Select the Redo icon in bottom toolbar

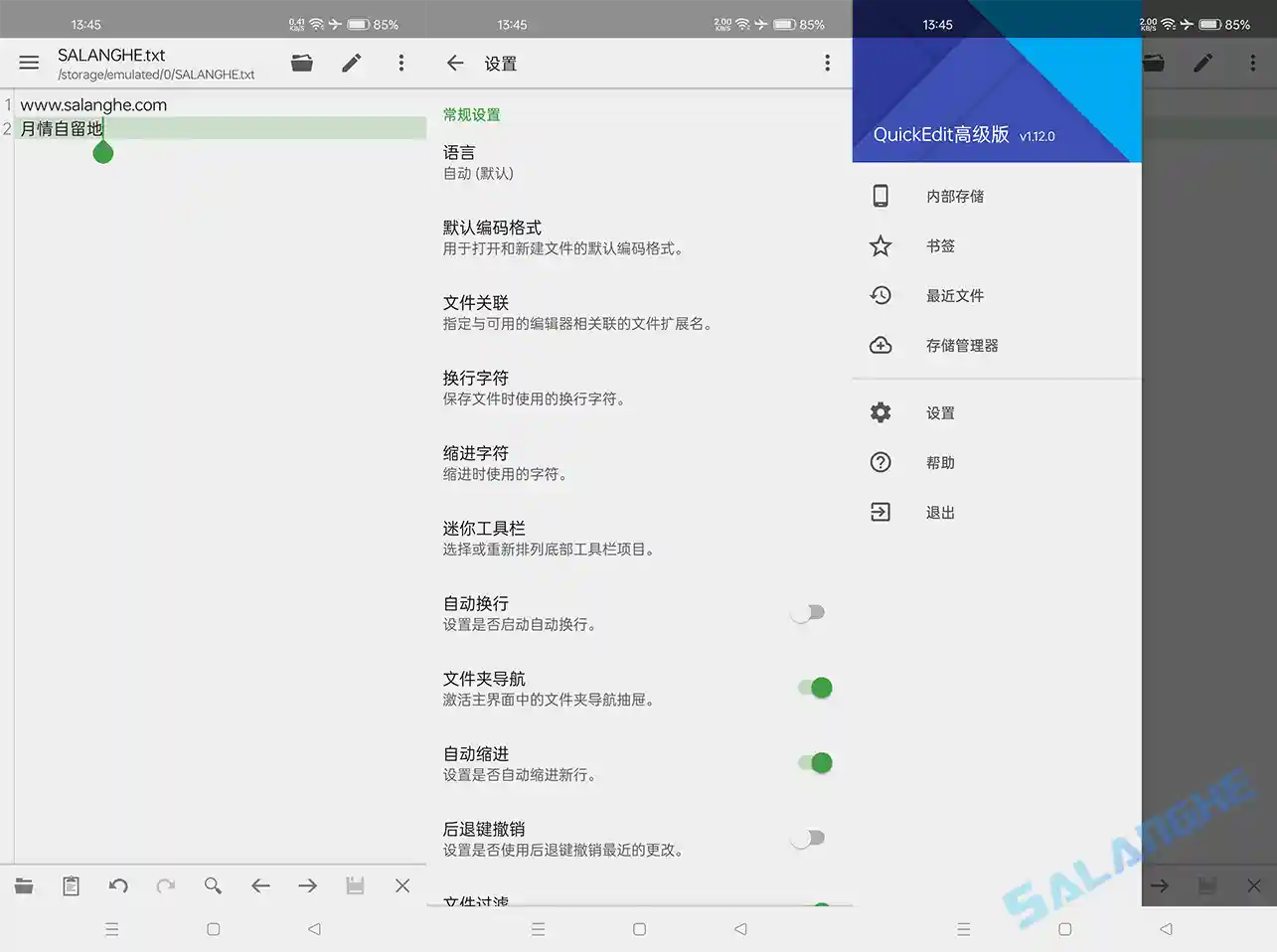click(x=165, y=885)
